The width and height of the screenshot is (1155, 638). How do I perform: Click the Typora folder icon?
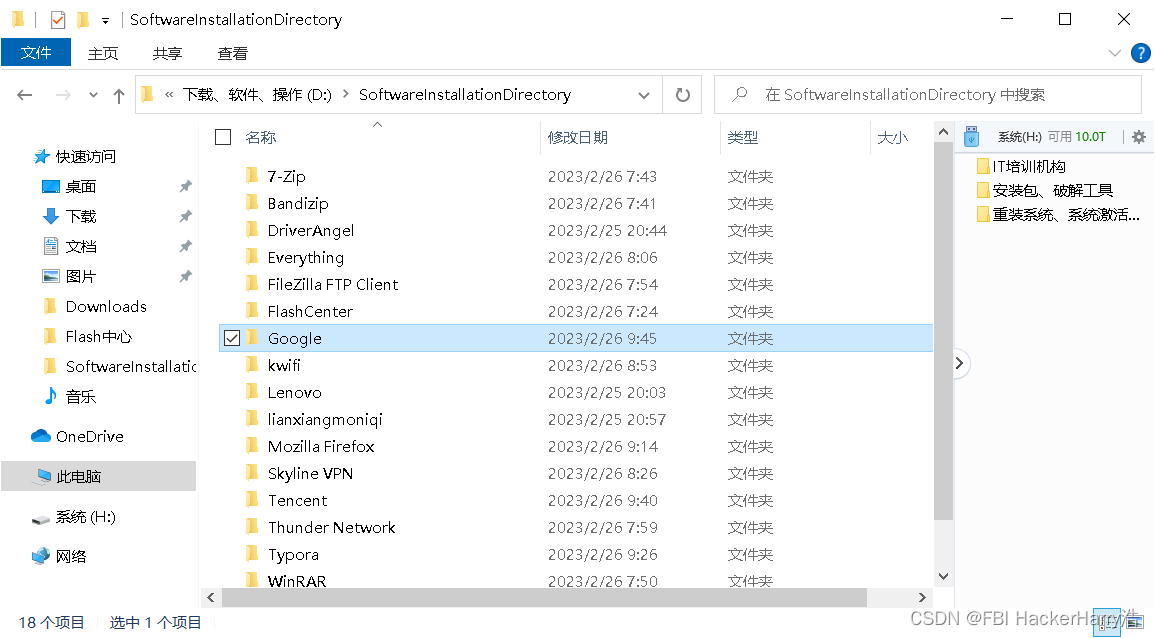point(252,554)
